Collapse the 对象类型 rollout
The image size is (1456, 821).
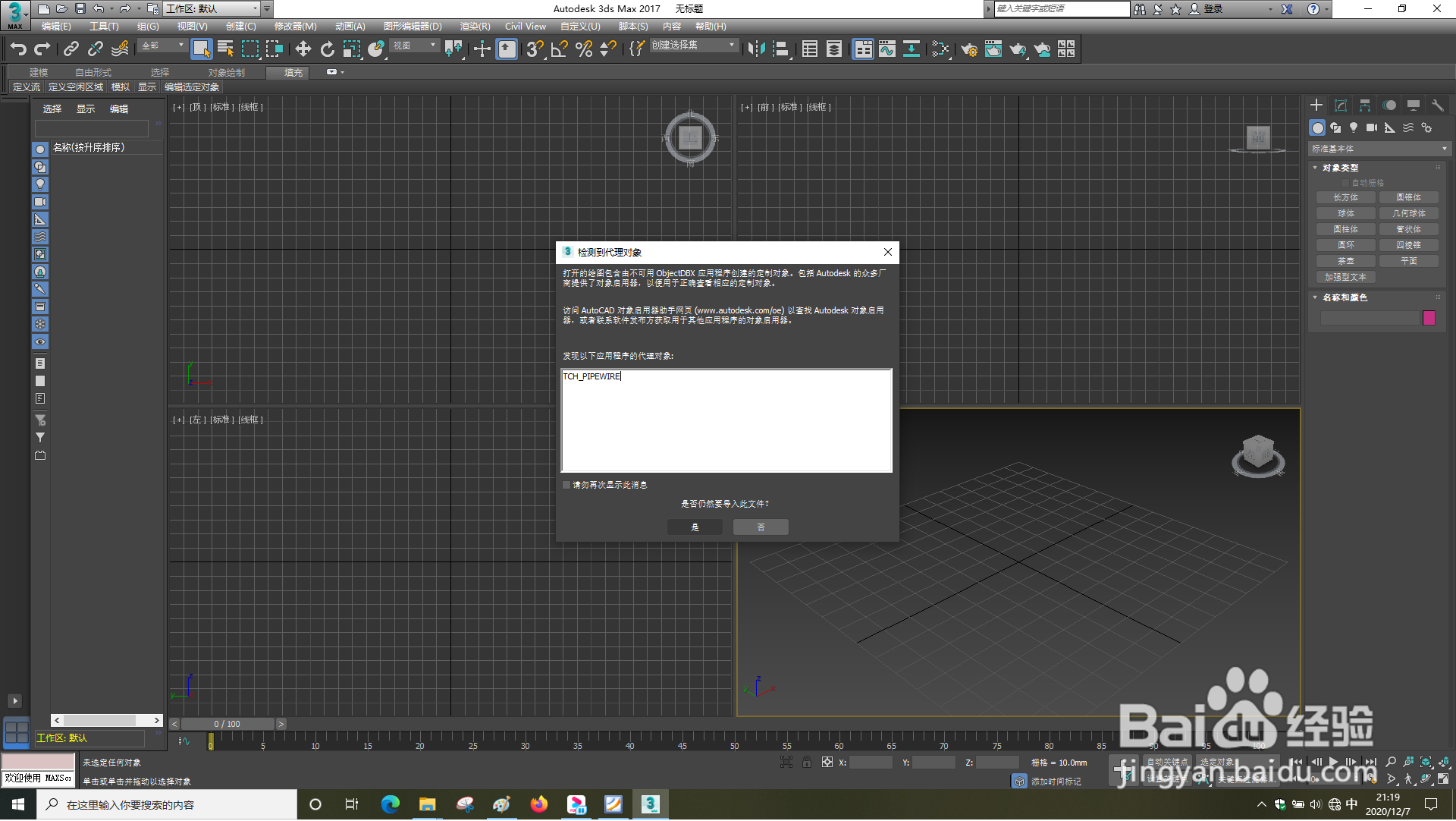pyautogui.click(x=1340, y=168)
